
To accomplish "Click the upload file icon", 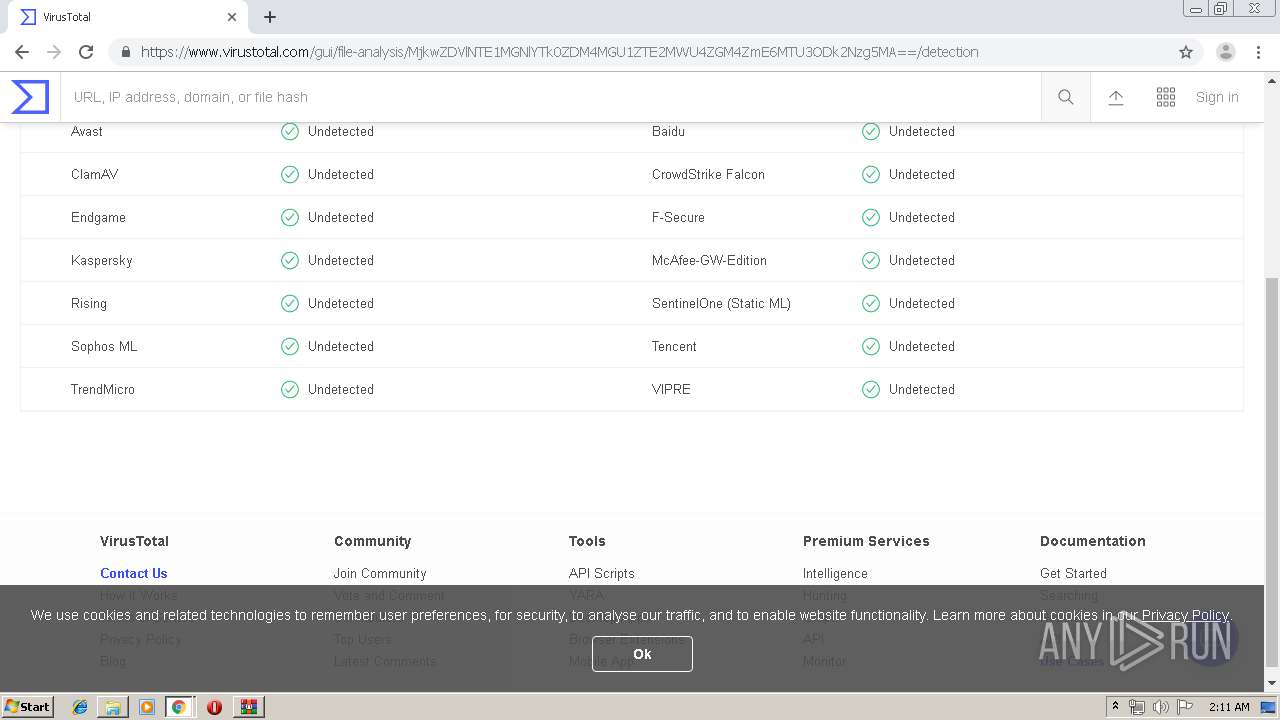I will [1116, 97].
